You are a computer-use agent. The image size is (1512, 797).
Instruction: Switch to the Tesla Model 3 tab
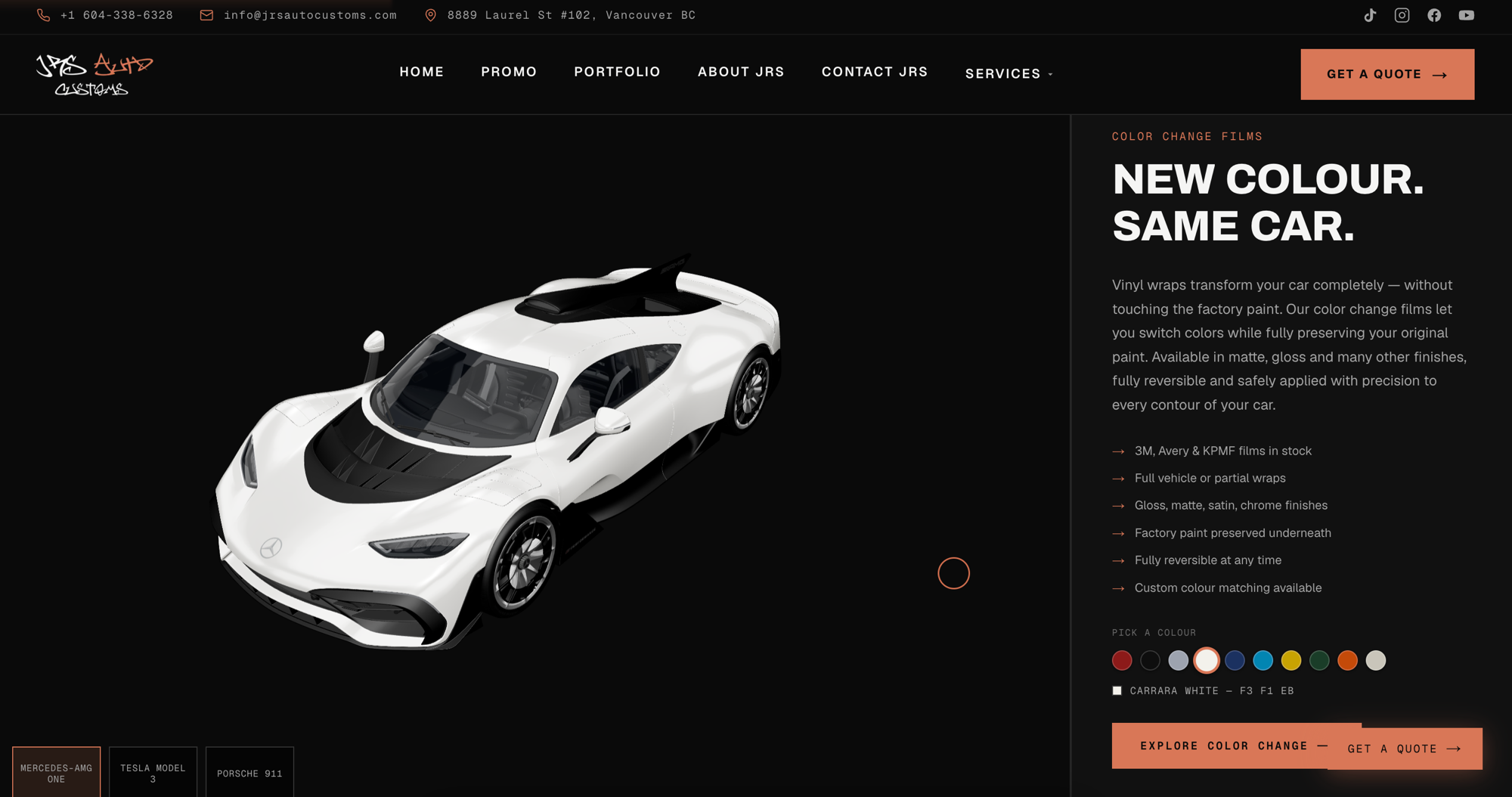(153, 772)
